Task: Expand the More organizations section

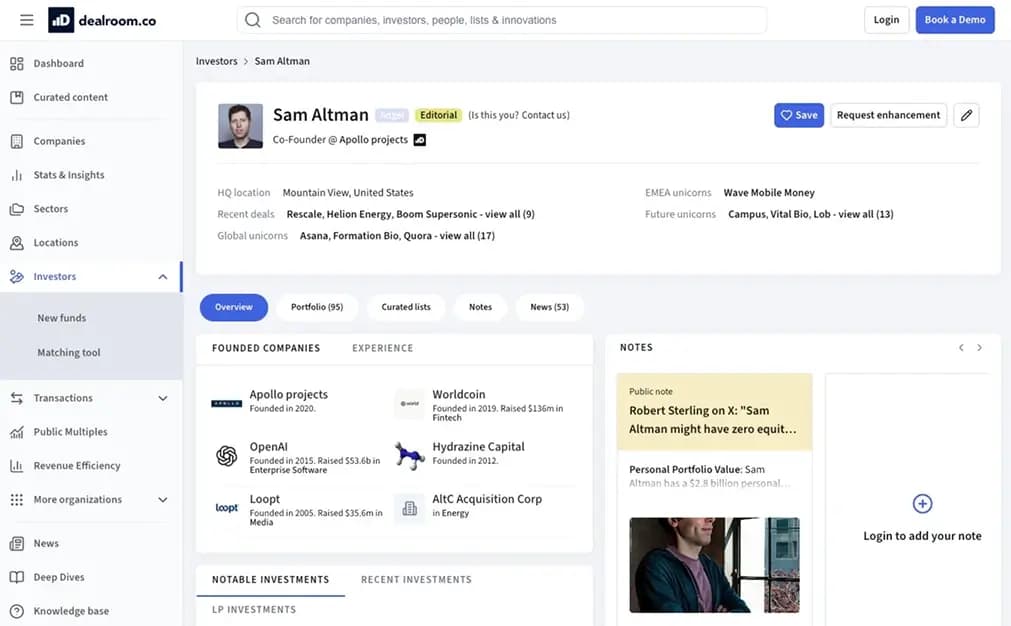Action: [x=162, y=500]
